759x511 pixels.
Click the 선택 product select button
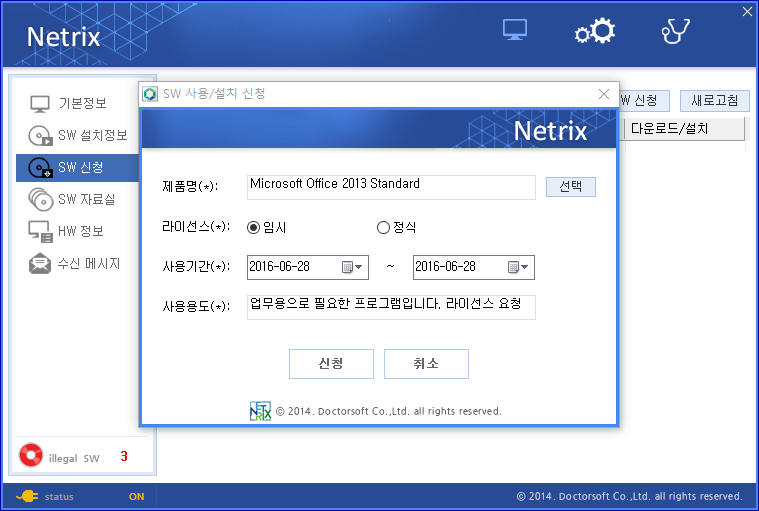tap(571, 187)
